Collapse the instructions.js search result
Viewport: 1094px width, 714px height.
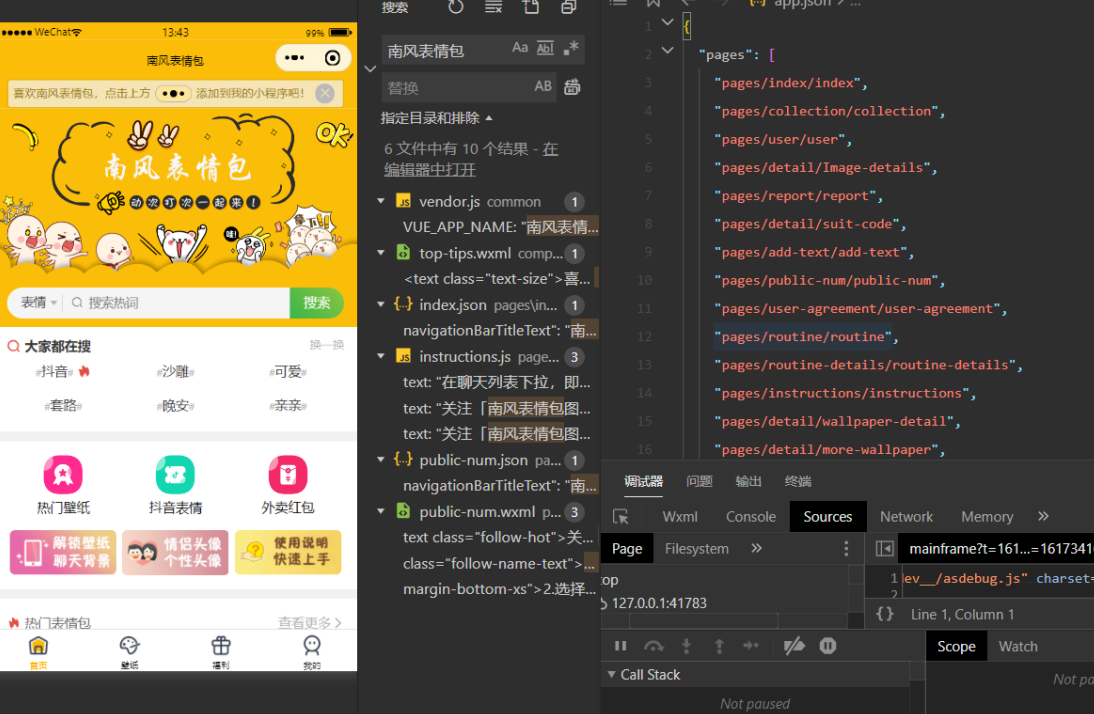[381, 356]
